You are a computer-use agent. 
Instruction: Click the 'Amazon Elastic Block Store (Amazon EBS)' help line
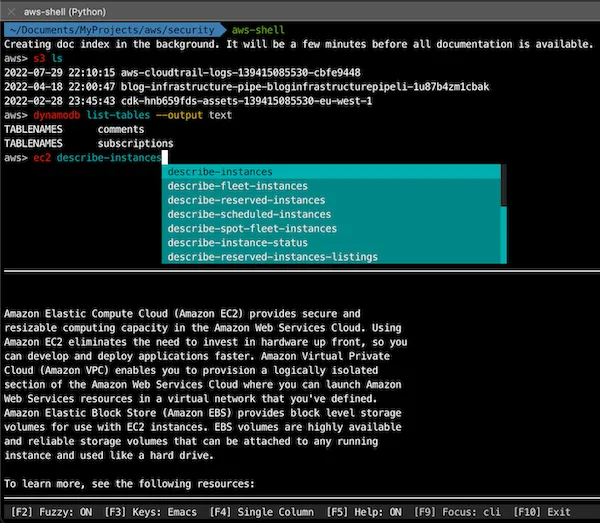point(118,413)
